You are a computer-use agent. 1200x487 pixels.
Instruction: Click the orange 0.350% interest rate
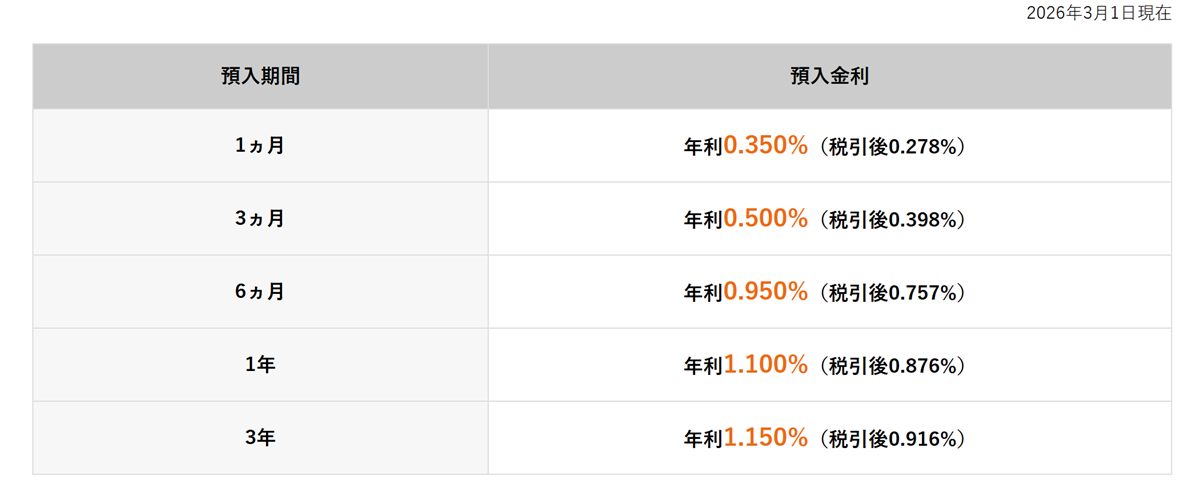[x=765, y=145]
